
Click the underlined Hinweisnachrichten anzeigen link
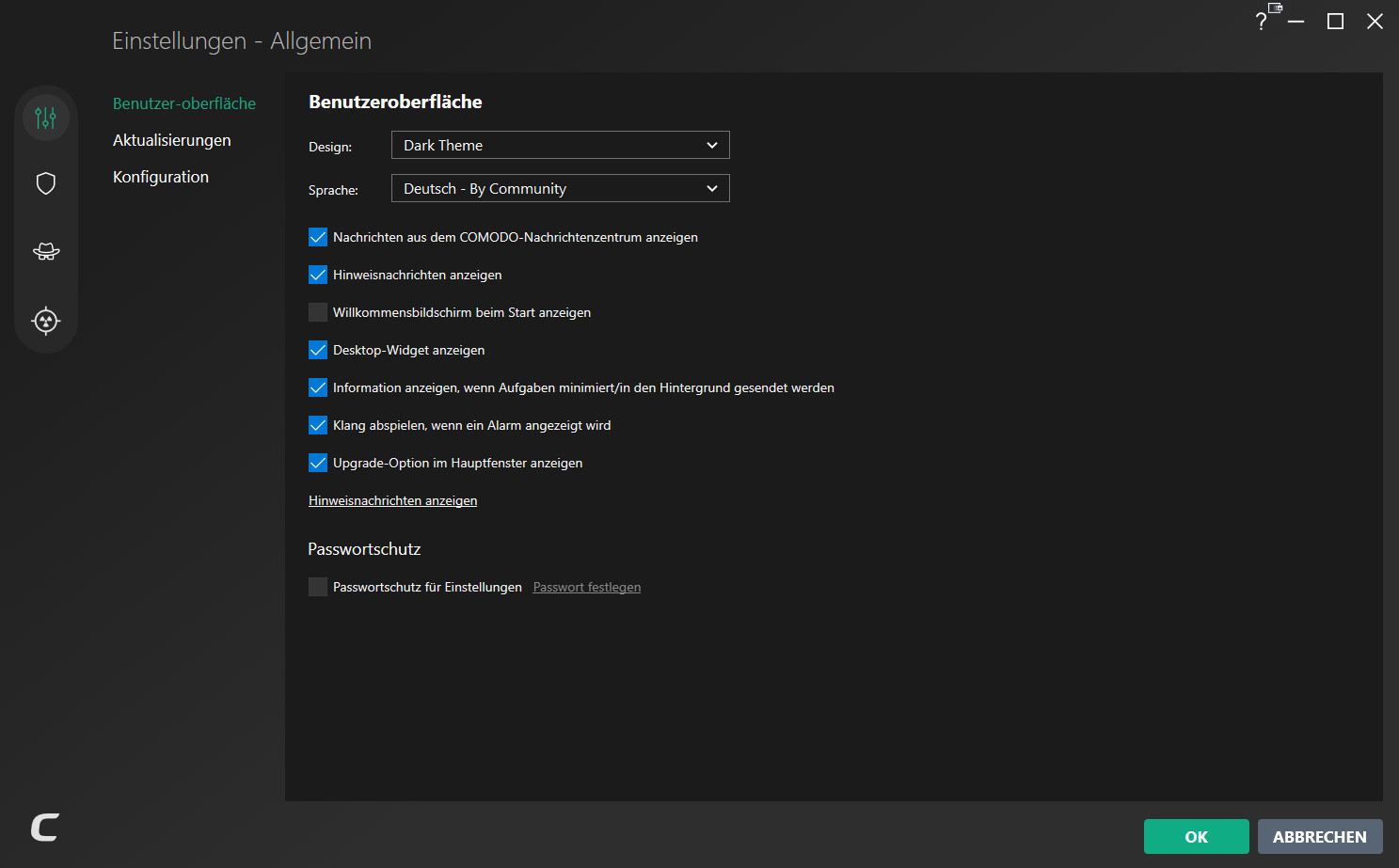393,500
